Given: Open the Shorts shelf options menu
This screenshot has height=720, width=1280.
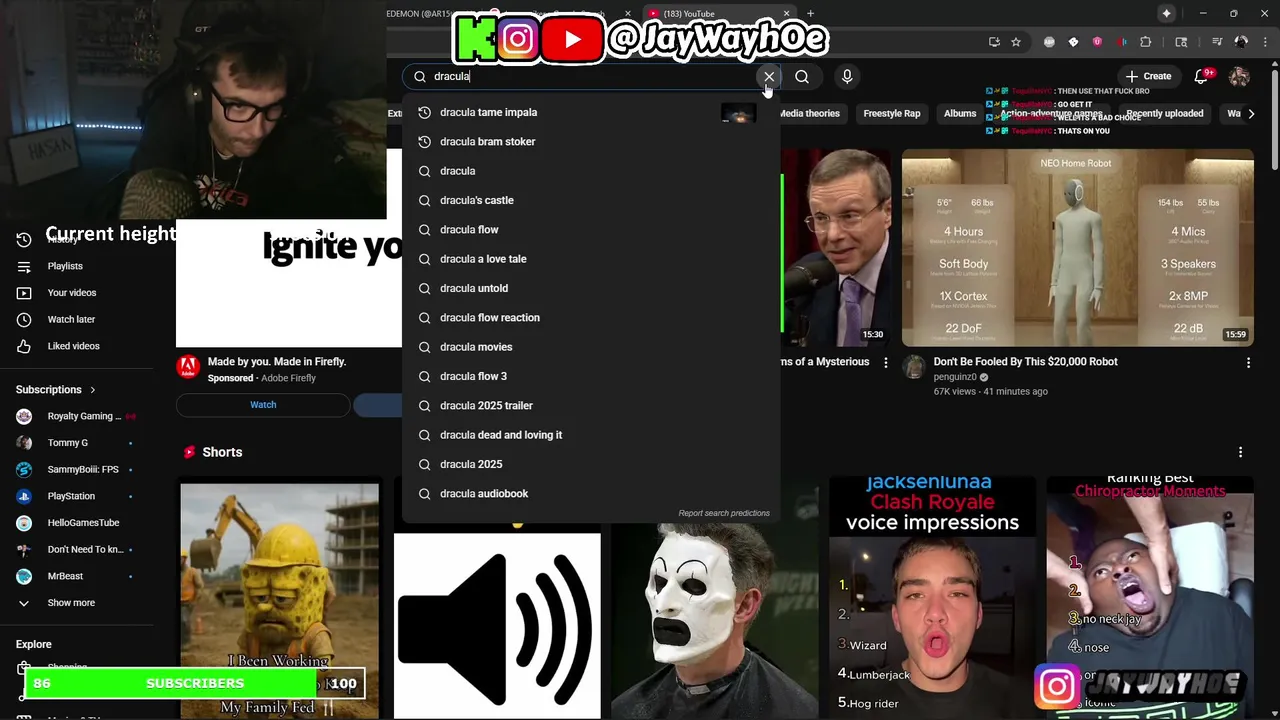Looking at the screenshot, I should pyautogui.click(x=1240, y=452).
